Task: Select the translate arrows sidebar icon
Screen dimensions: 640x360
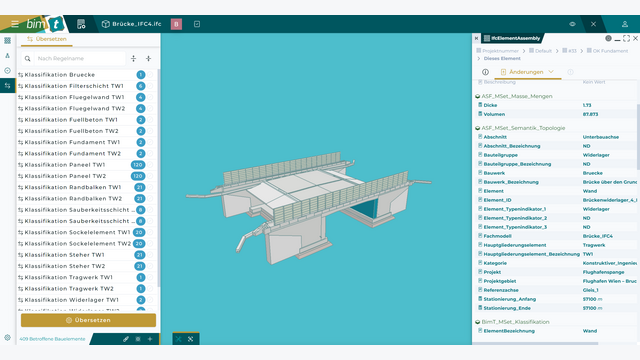Action: coord(7,86)
